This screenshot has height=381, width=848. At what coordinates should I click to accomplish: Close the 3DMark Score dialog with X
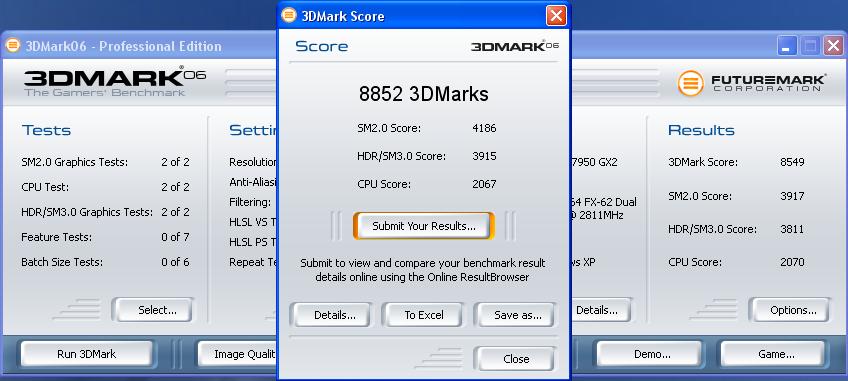tap(556, 16)
